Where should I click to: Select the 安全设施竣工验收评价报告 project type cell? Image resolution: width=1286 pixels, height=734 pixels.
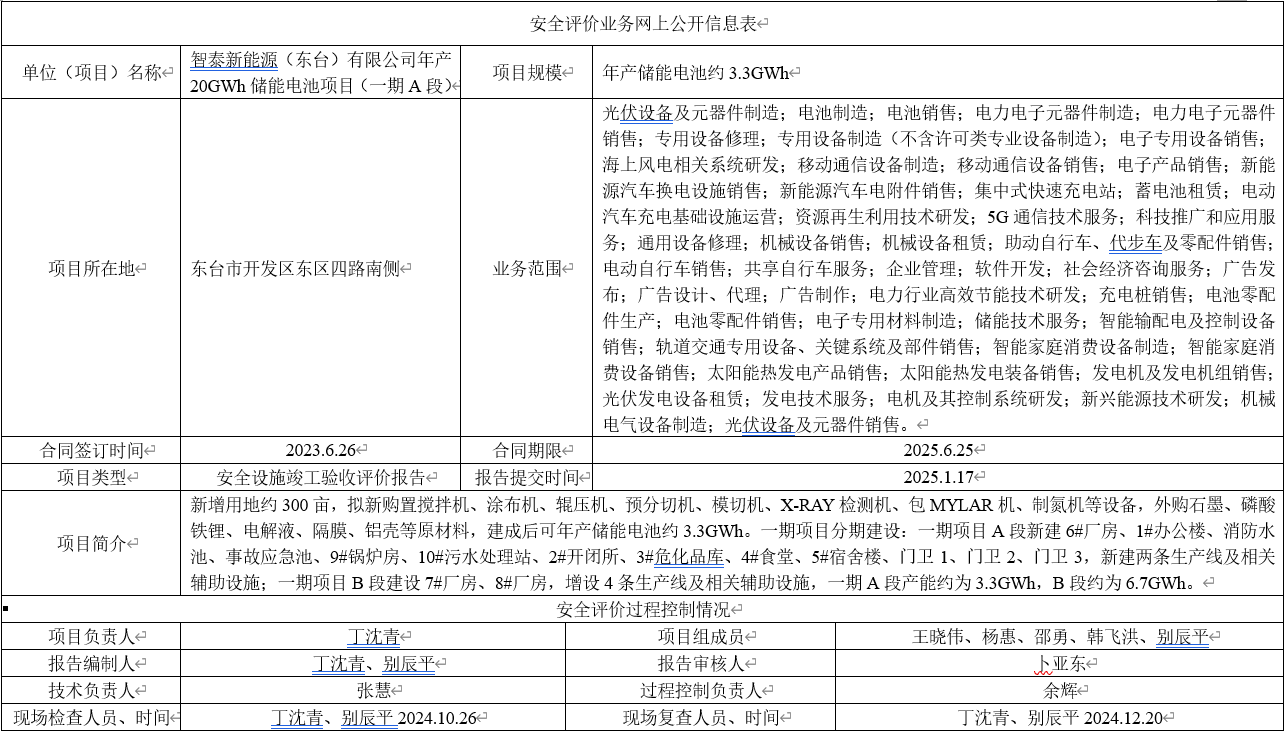(321, 477)
